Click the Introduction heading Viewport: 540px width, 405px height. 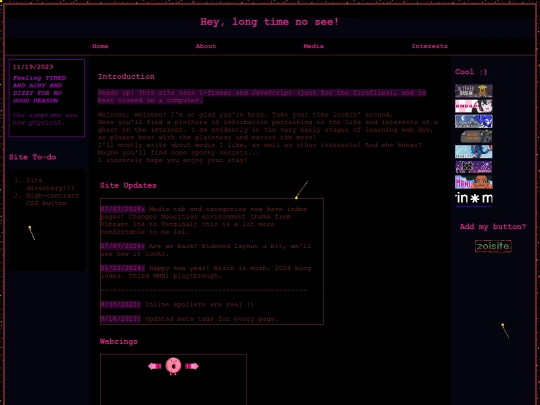126,76
